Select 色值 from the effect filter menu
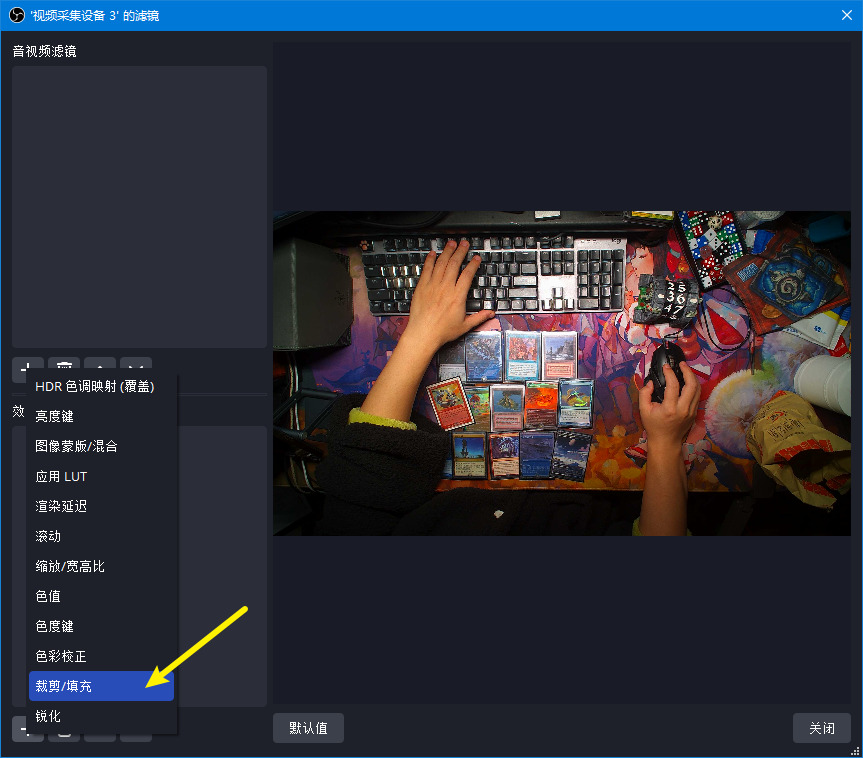 (101, 596)
